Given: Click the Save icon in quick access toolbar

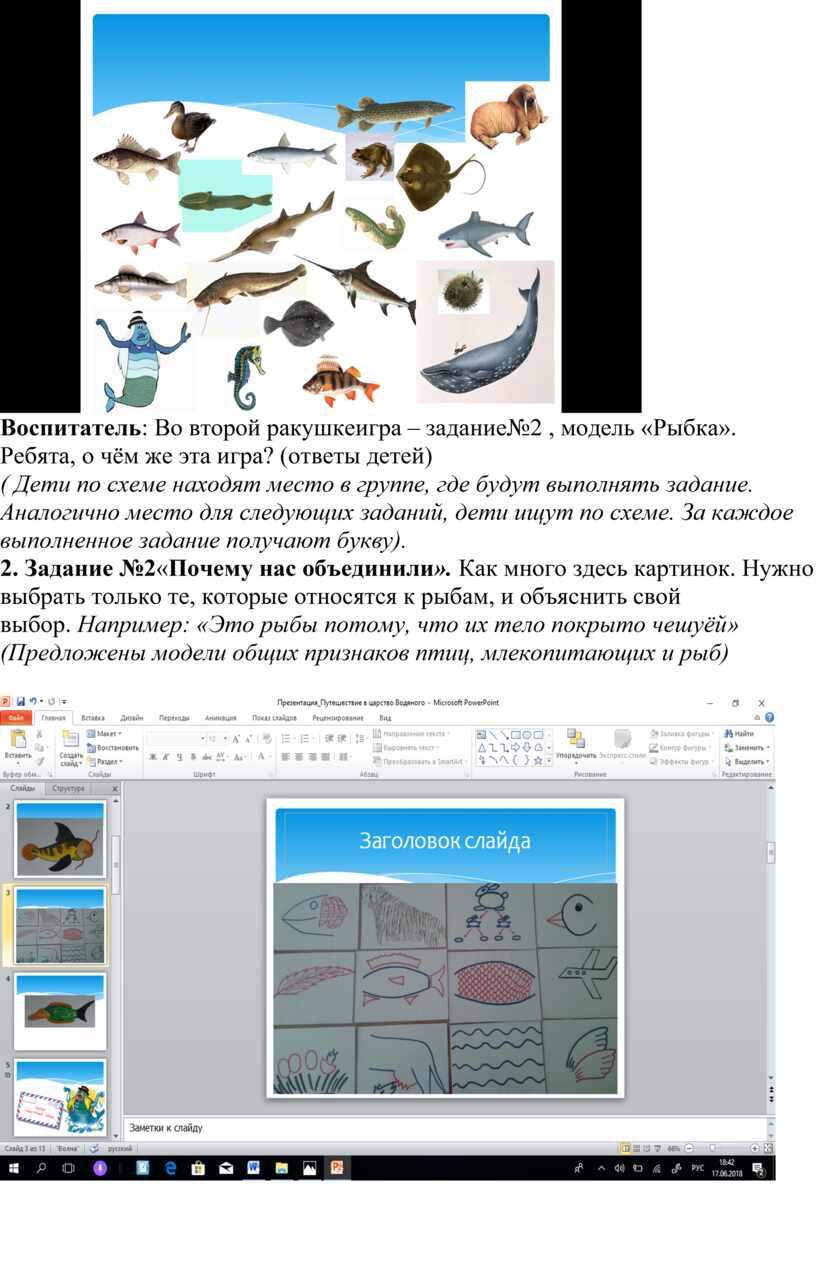Looking at the screenshot, I should click(20, 702).
